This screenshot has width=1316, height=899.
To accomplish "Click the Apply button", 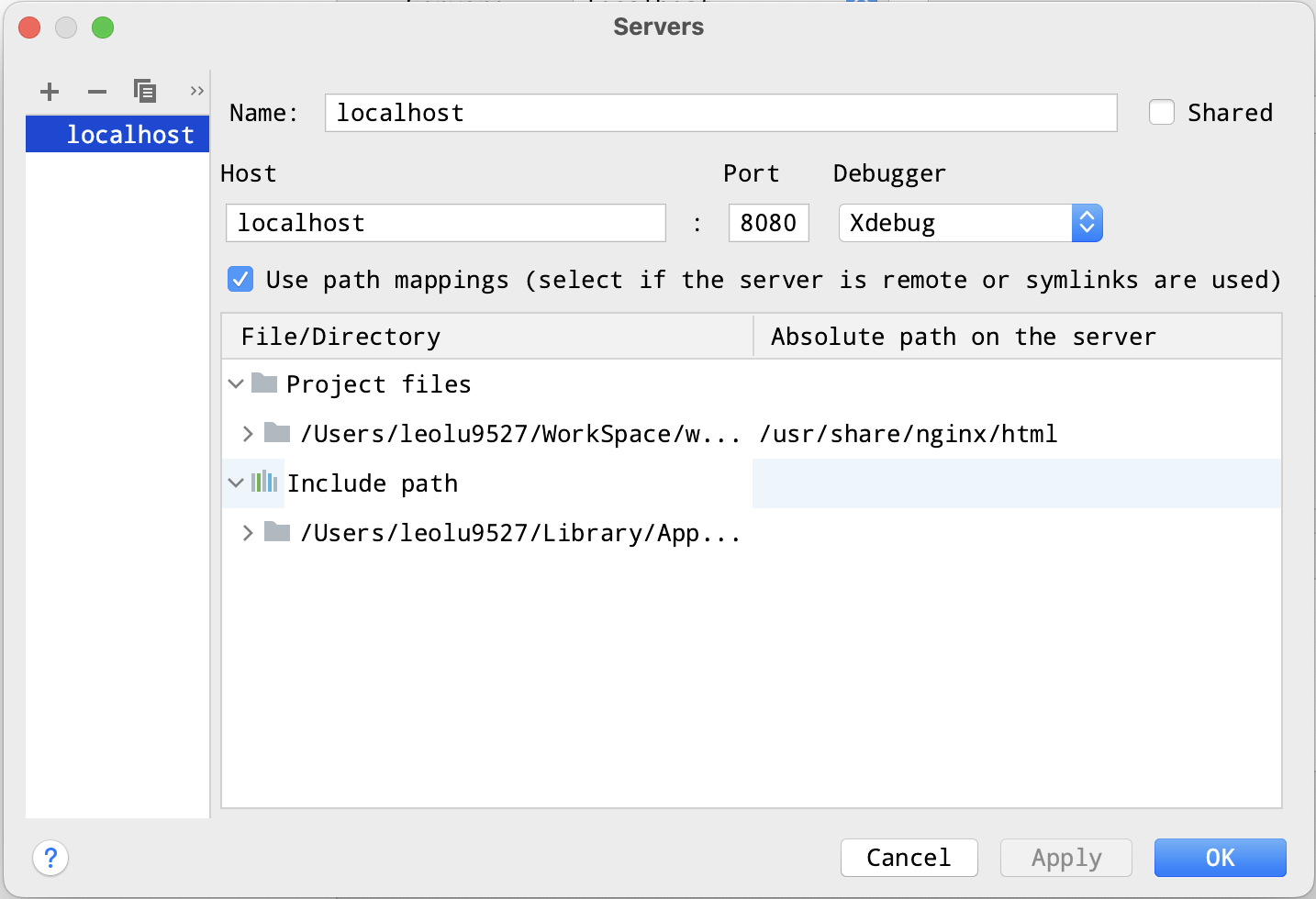I will tap(1065, 858).
